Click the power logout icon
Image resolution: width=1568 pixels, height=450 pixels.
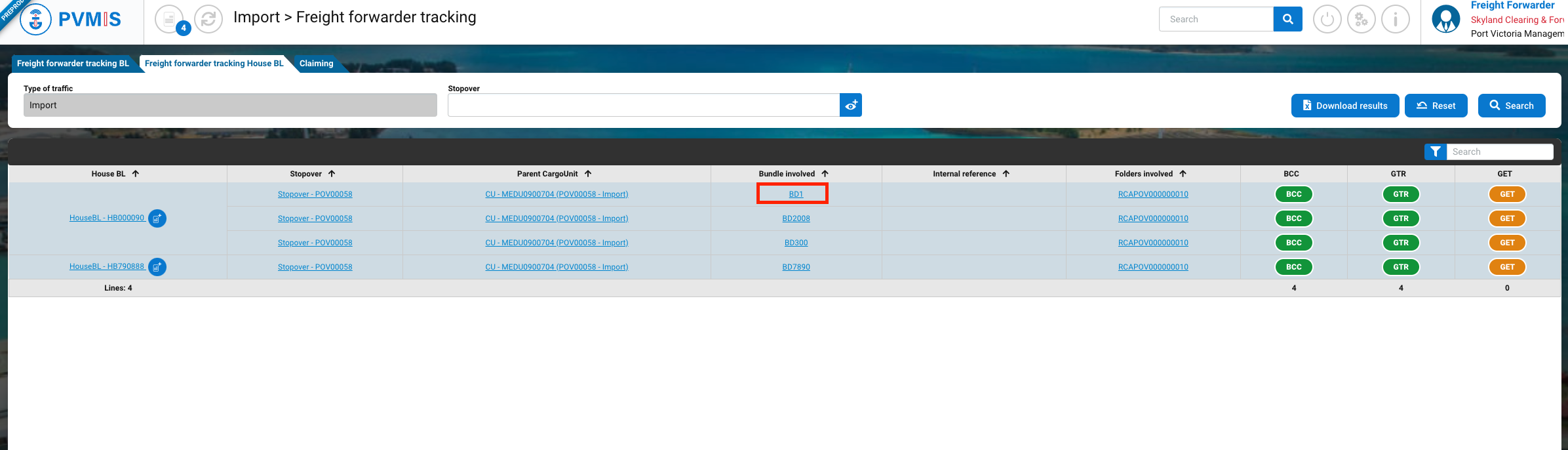coord(1327,20)
